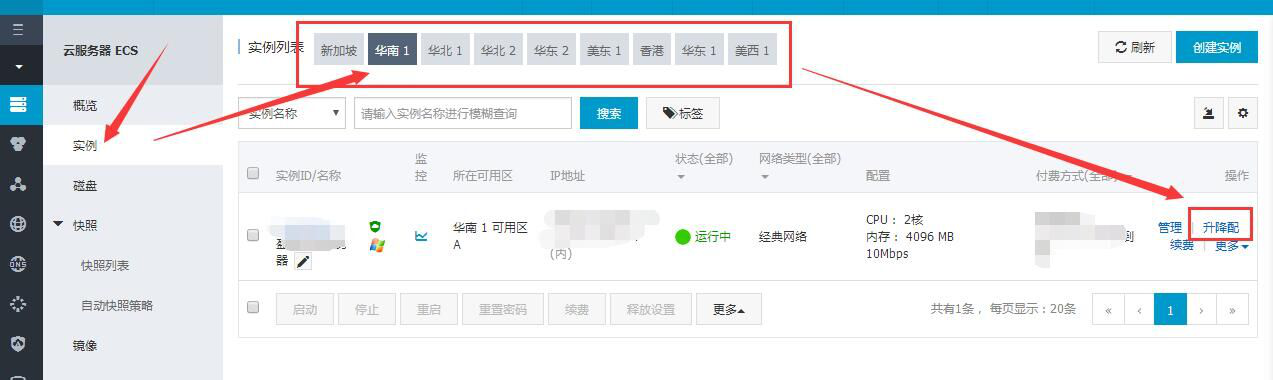This screenshot has width=1273, height=380.
Task: Open 快照列表 submenu item
Action: point(105,265)
